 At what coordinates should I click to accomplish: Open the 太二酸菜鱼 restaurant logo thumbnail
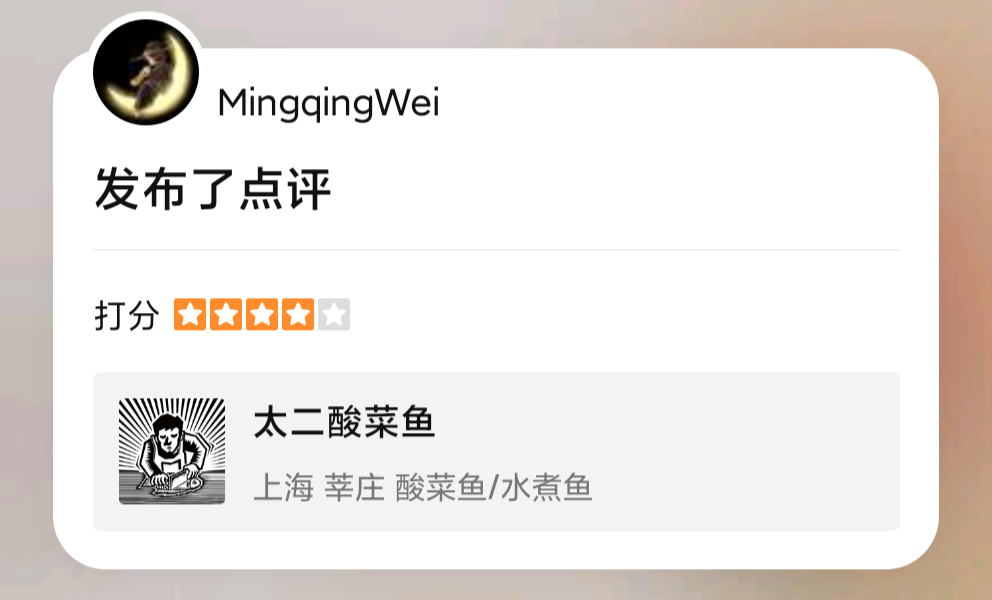[172, 451]
